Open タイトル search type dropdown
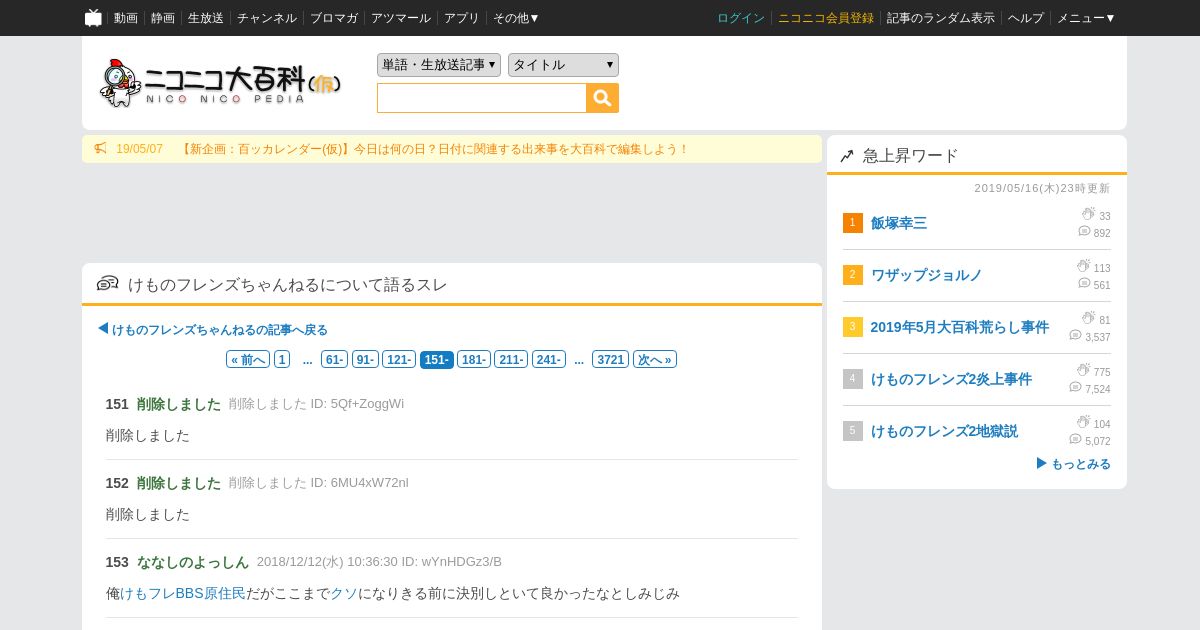This screenshot has height=630, width=1200. 563,65
